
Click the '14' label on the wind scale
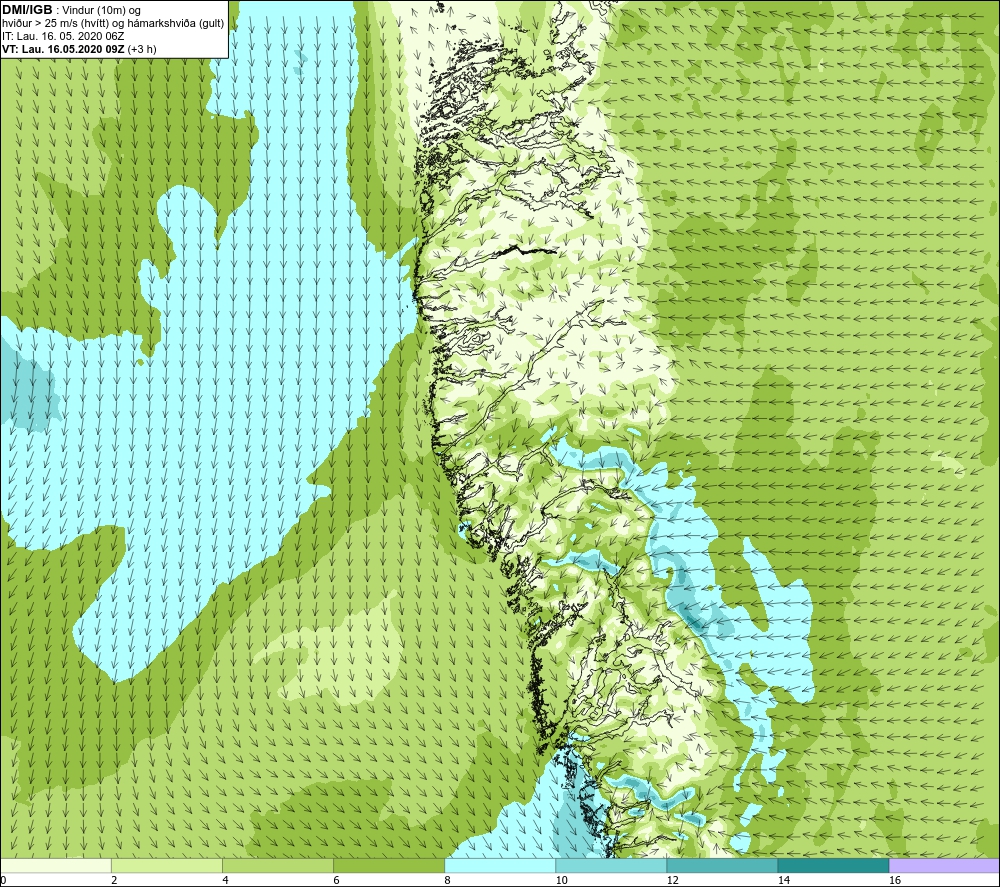coord(783,880)
